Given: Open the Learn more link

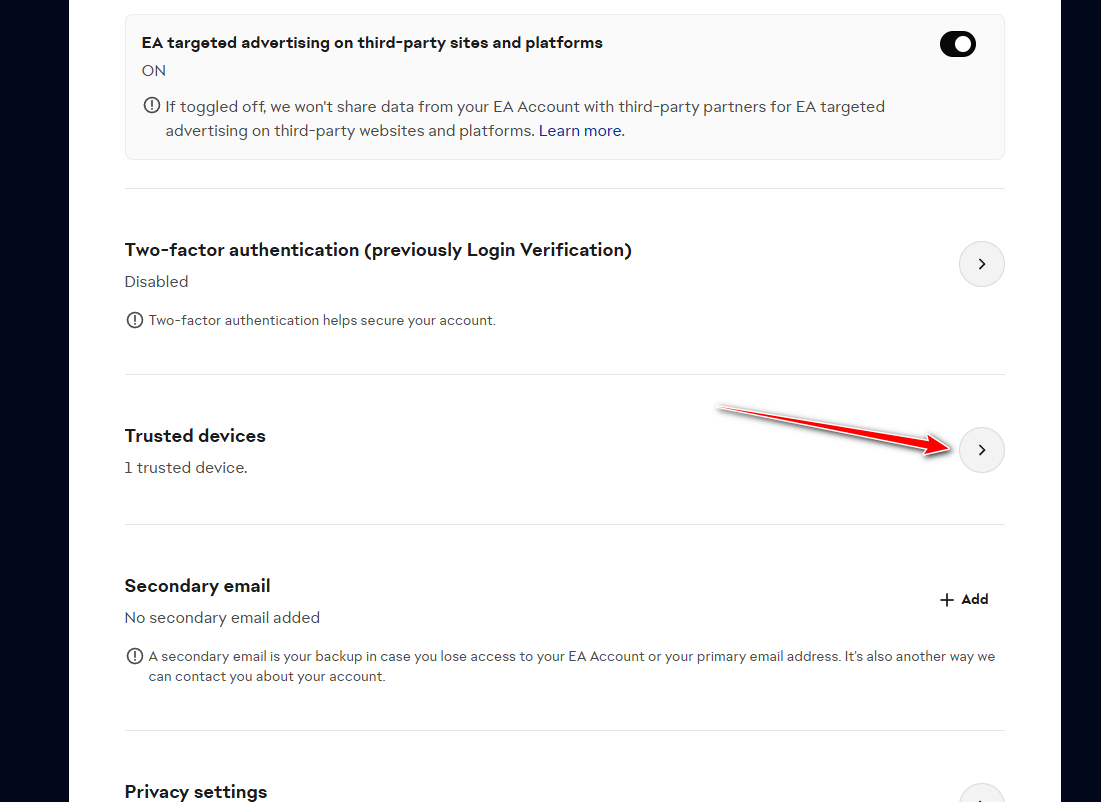Looking at the screenshot, I should point(580,131).
